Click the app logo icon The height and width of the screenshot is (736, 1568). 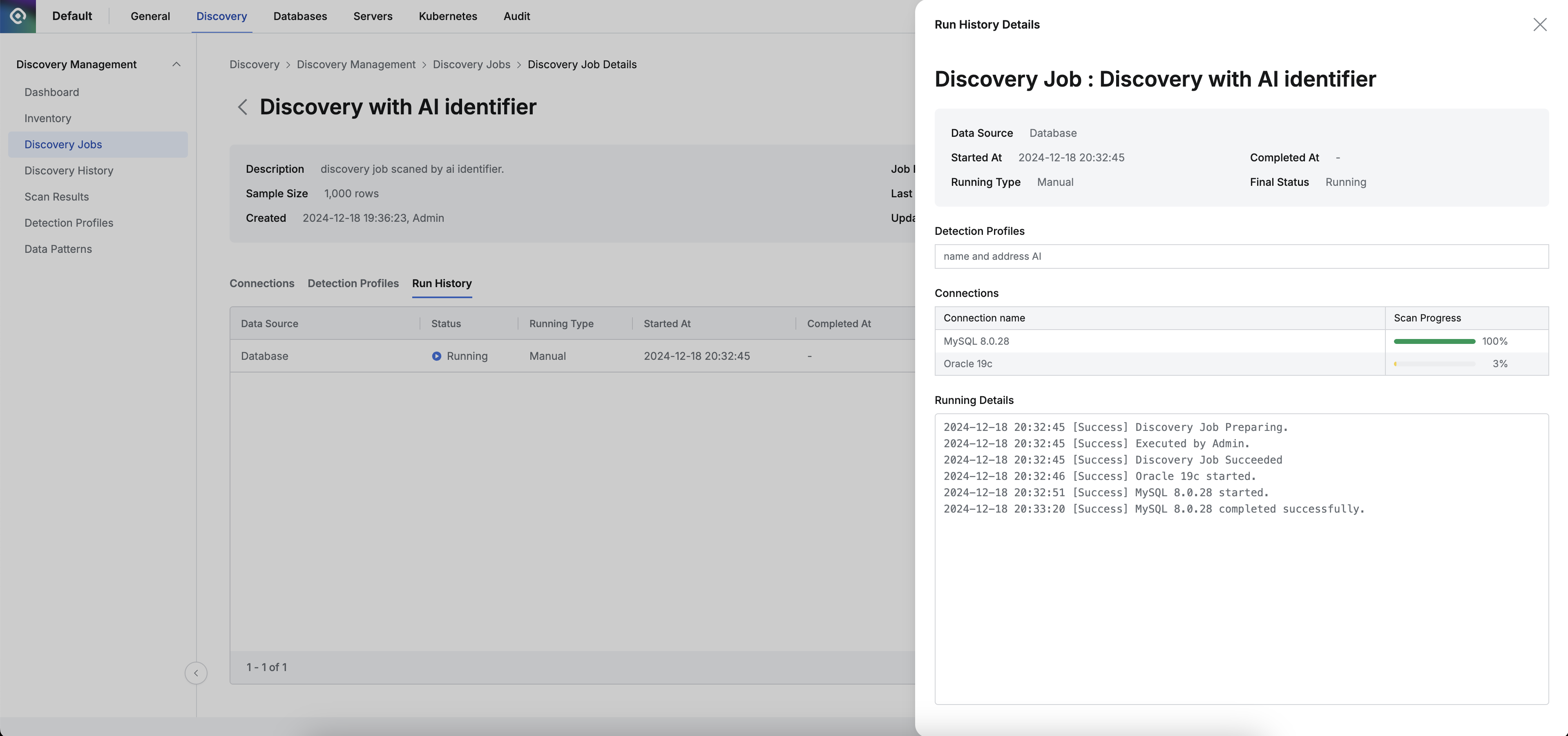pos(18,16)
